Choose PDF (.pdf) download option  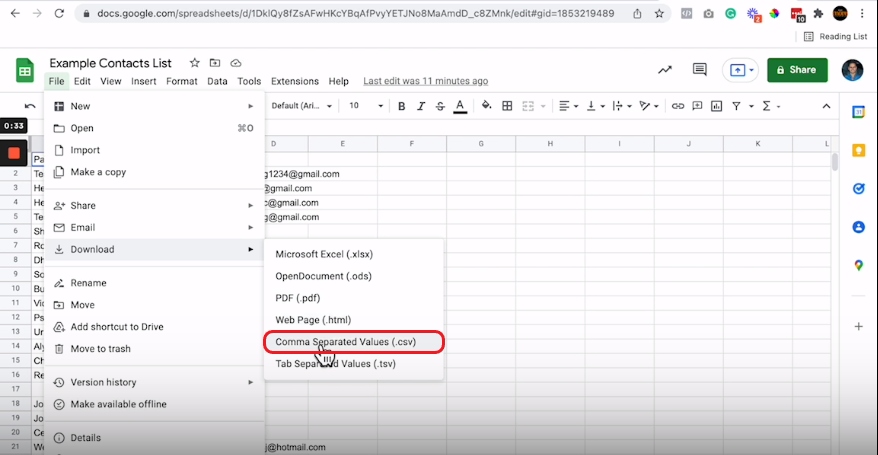pyautogui.click(x=353, y=298)
